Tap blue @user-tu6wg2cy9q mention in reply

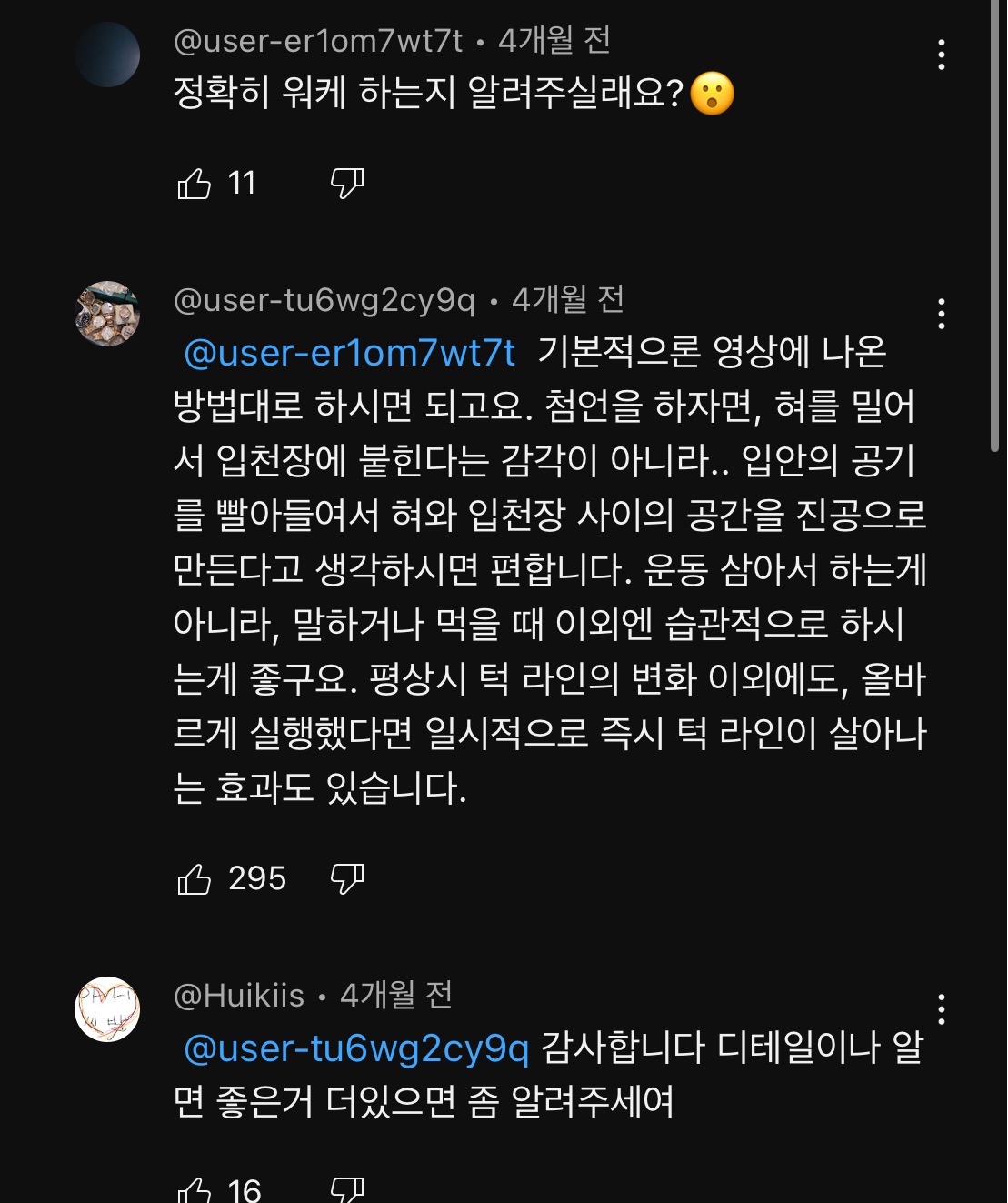coord(356,1048)
